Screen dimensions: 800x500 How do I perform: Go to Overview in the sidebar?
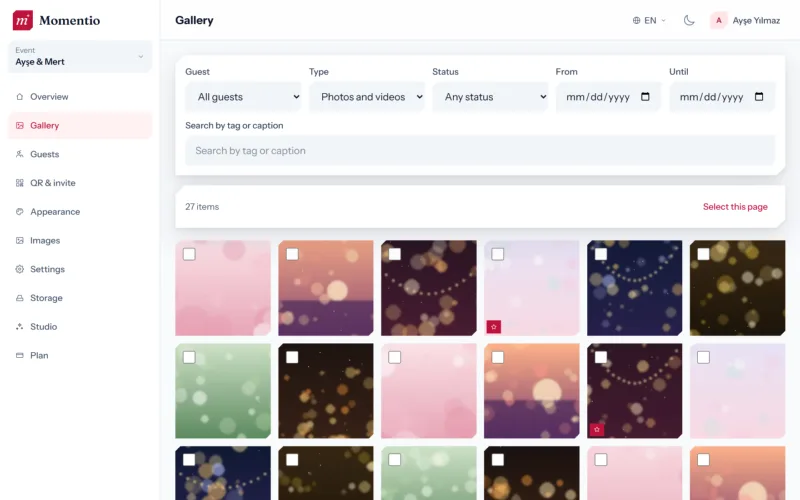[80, 96]
